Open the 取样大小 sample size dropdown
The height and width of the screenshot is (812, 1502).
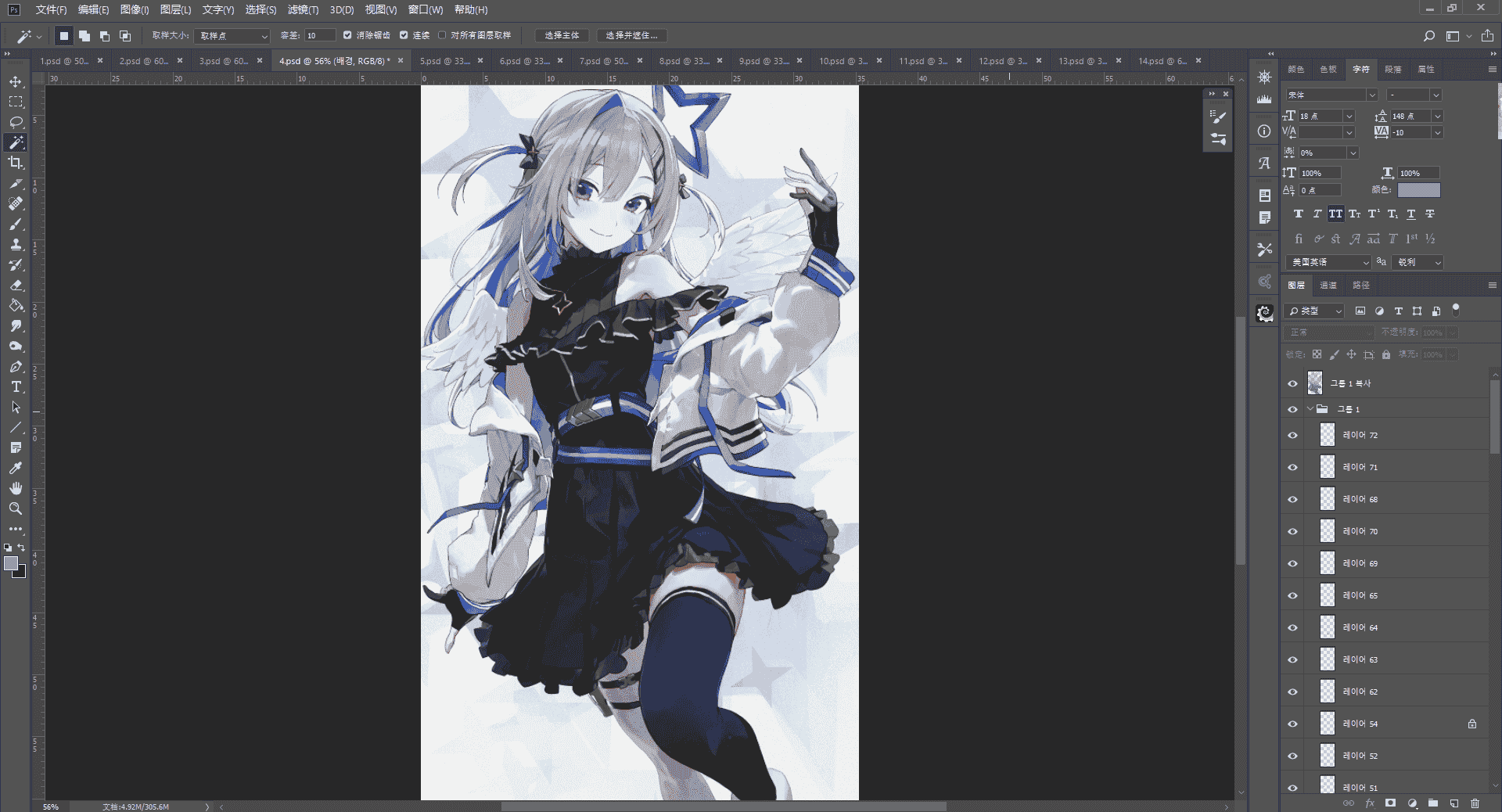coord(232,36)
